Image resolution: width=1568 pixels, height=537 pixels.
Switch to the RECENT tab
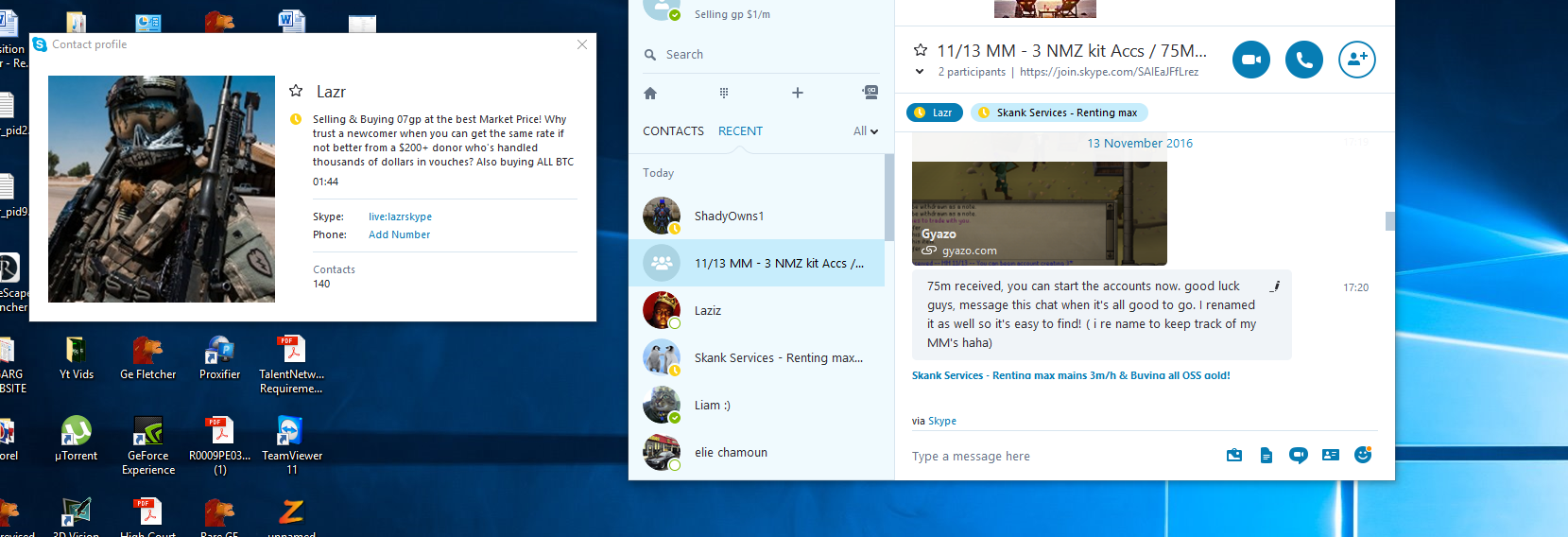pyautogui.click(x=740, y=130)
